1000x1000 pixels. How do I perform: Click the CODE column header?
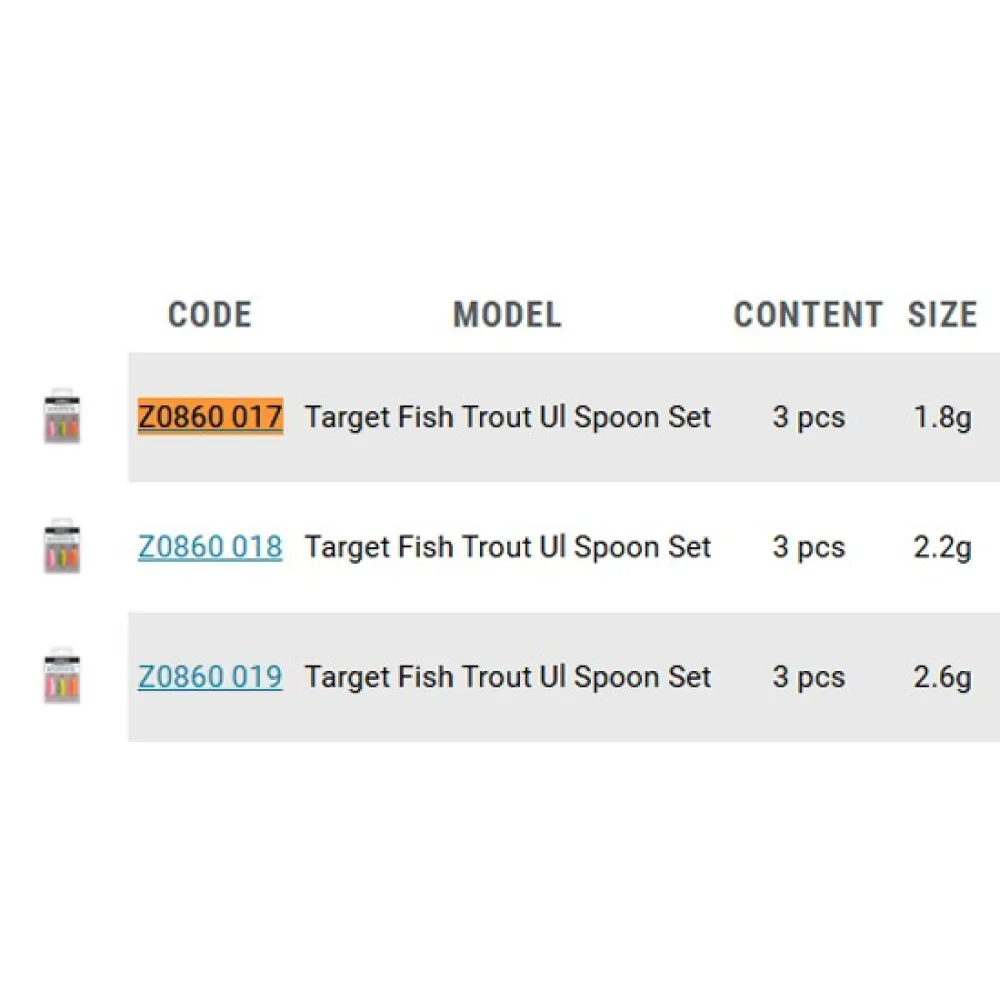pyautogui.click(x=210, y=314)
